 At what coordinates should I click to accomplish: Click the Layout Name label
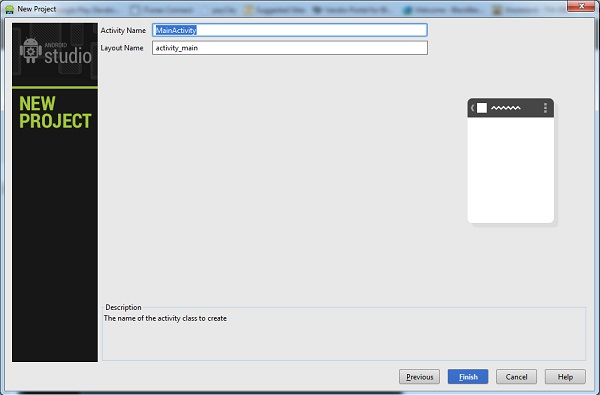pos(122,48)
